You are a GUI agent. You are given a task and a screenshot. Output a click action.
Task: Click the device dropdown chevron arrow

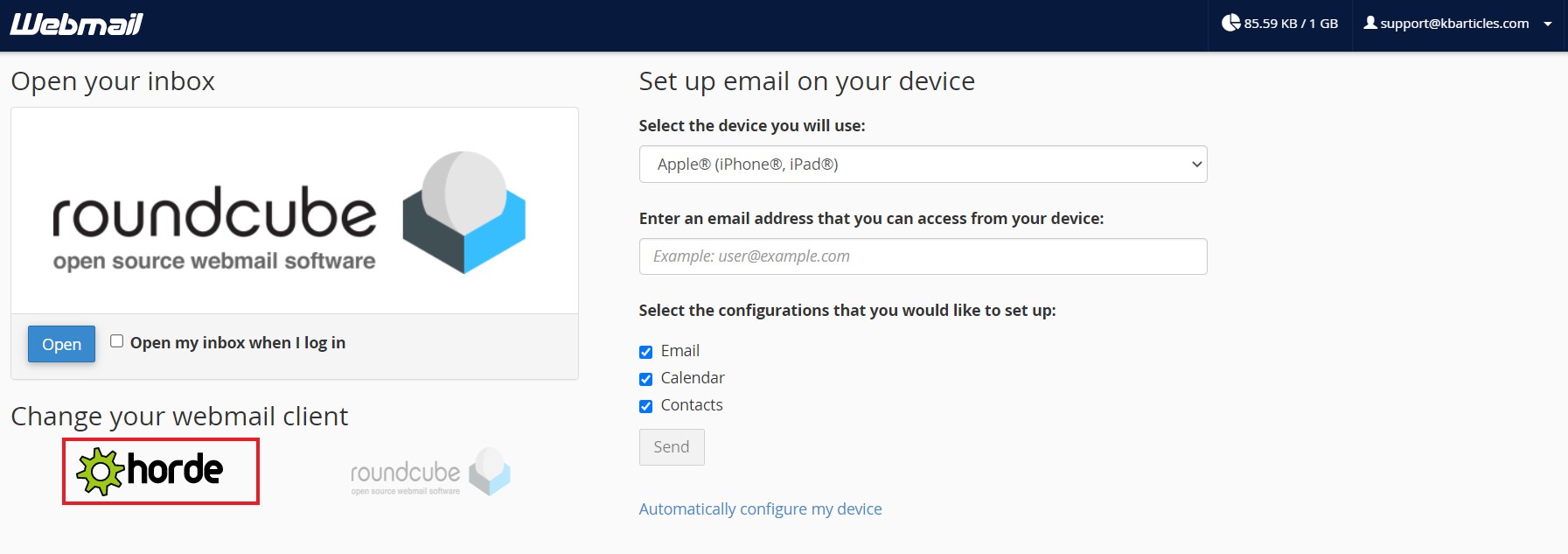point(1196,165)
